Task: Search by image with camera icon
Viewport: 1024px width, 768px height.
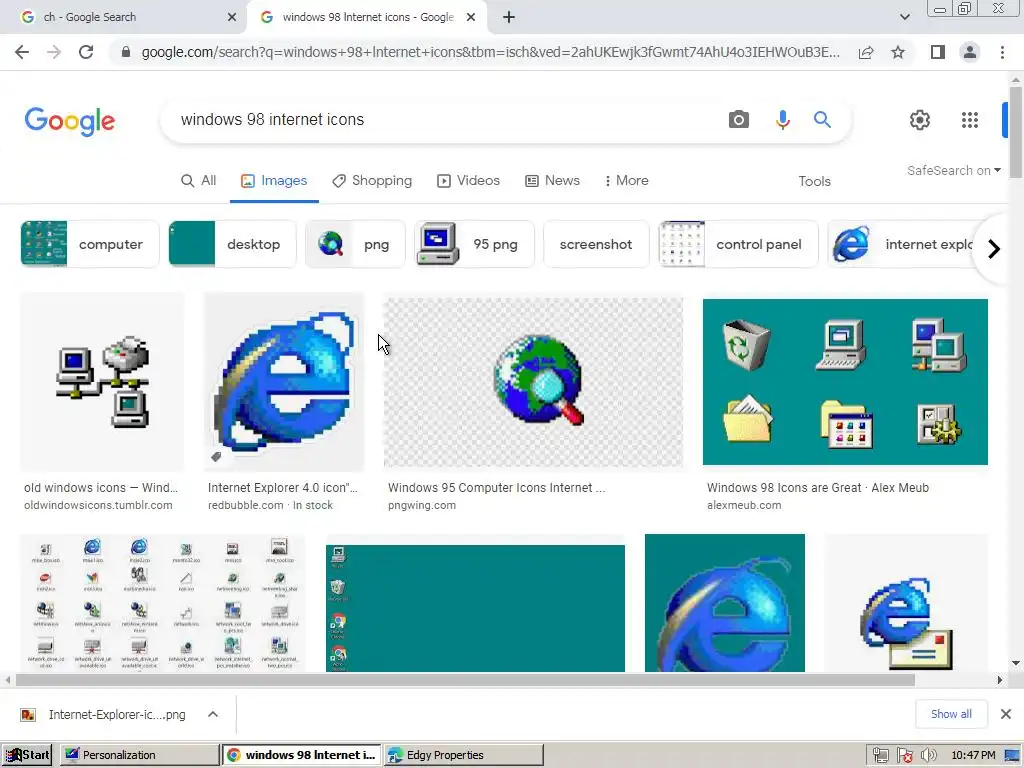Action: (739, 120)
